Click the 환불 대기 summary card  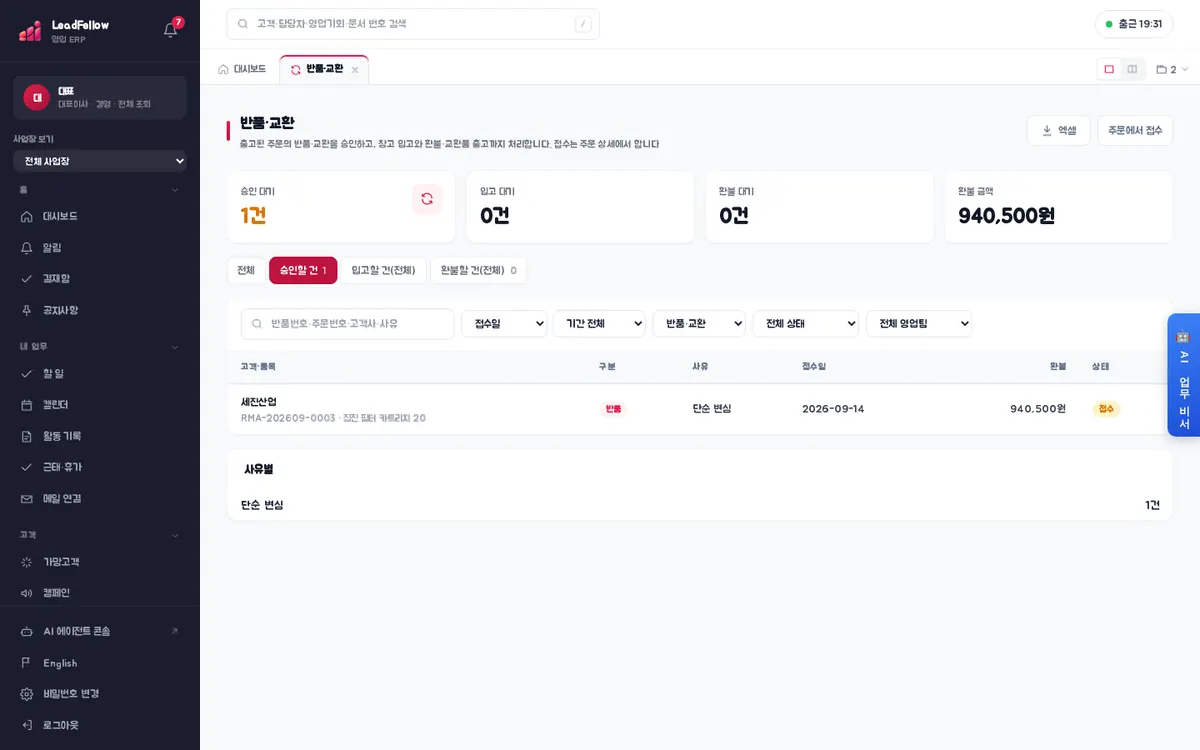pos(819,207)
